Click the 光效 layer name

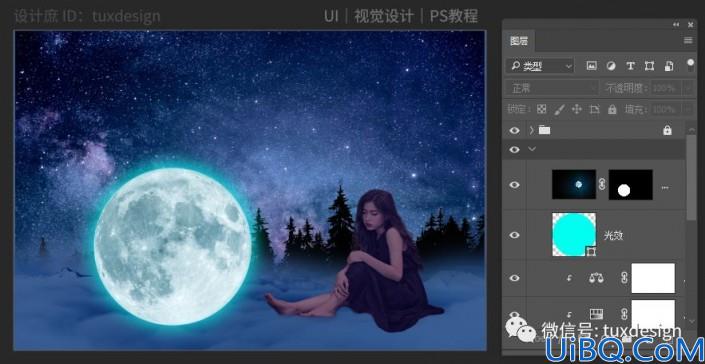(x=613, y=236)
